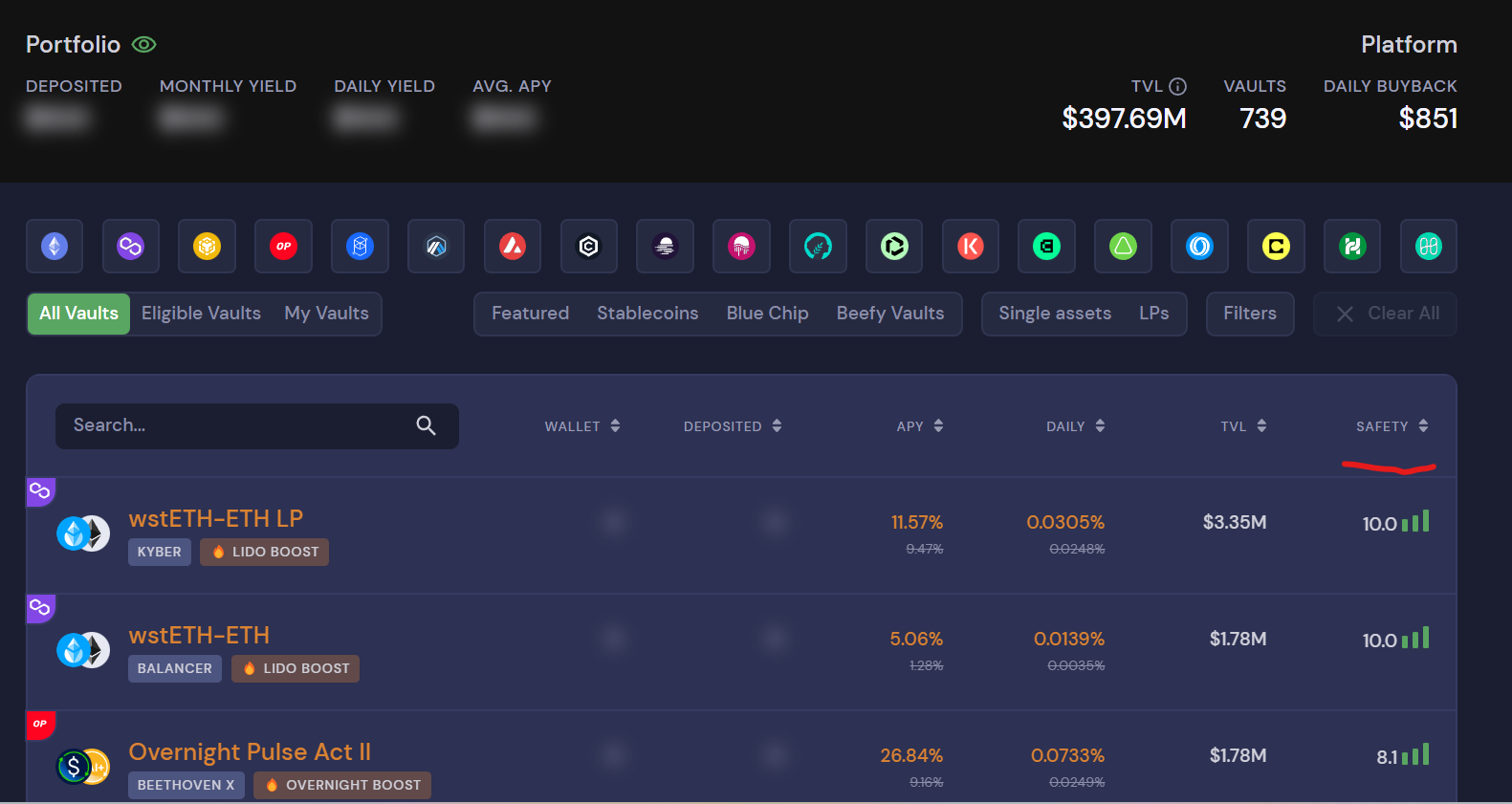Click the 26.84% APY value
The height and width of the screenshot is (804, 1512).
pyautogui.click(x=911, y=755)
